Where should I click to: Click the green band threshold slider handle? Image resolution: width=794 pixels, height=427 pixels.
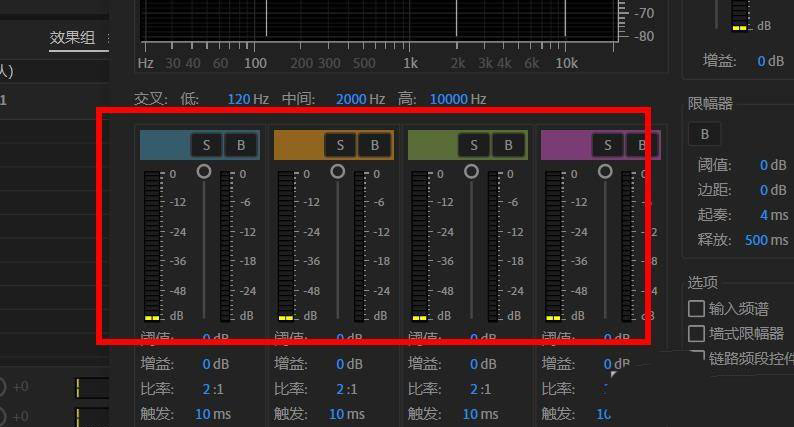tap(472, 172)
